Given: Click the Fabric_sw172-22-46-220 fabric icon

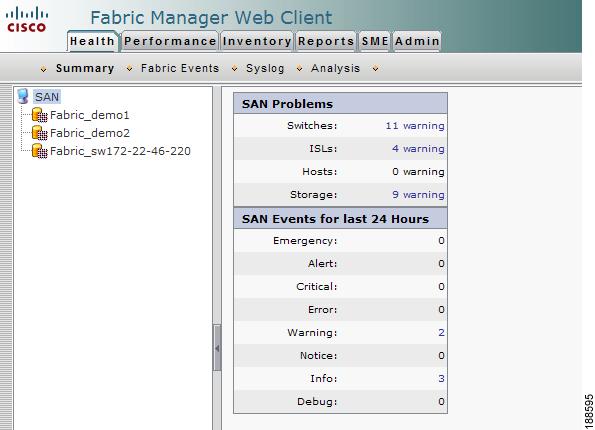Looking at the screenshot, I should [39, 151].
